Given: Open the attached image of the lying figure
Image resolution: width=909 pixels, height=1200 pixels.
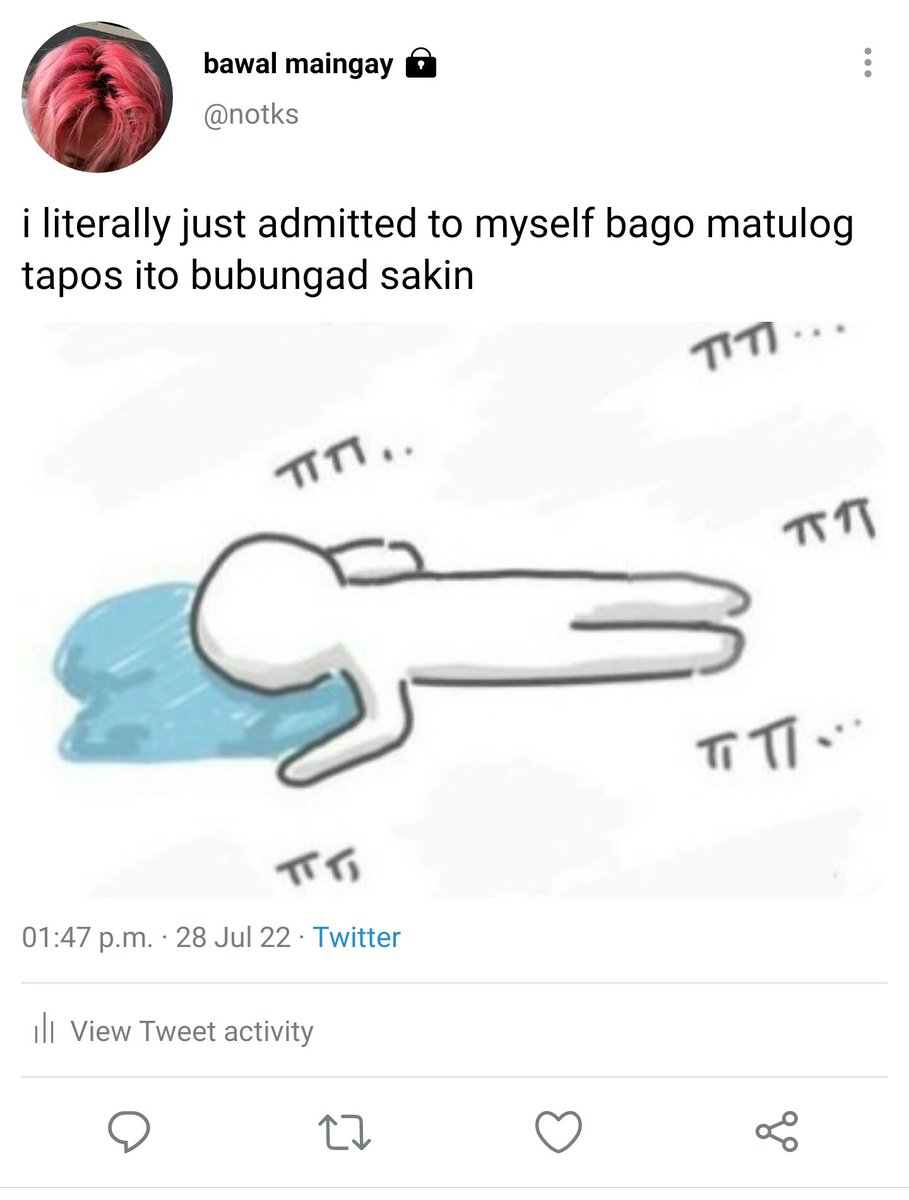Looking at the screenshot, I should 454,609.
